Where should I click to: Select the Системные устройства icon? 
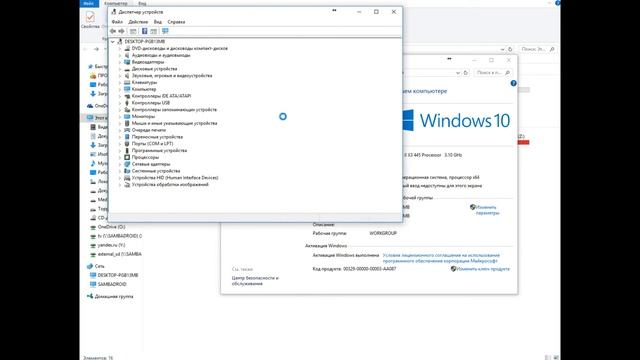point(127,171)
